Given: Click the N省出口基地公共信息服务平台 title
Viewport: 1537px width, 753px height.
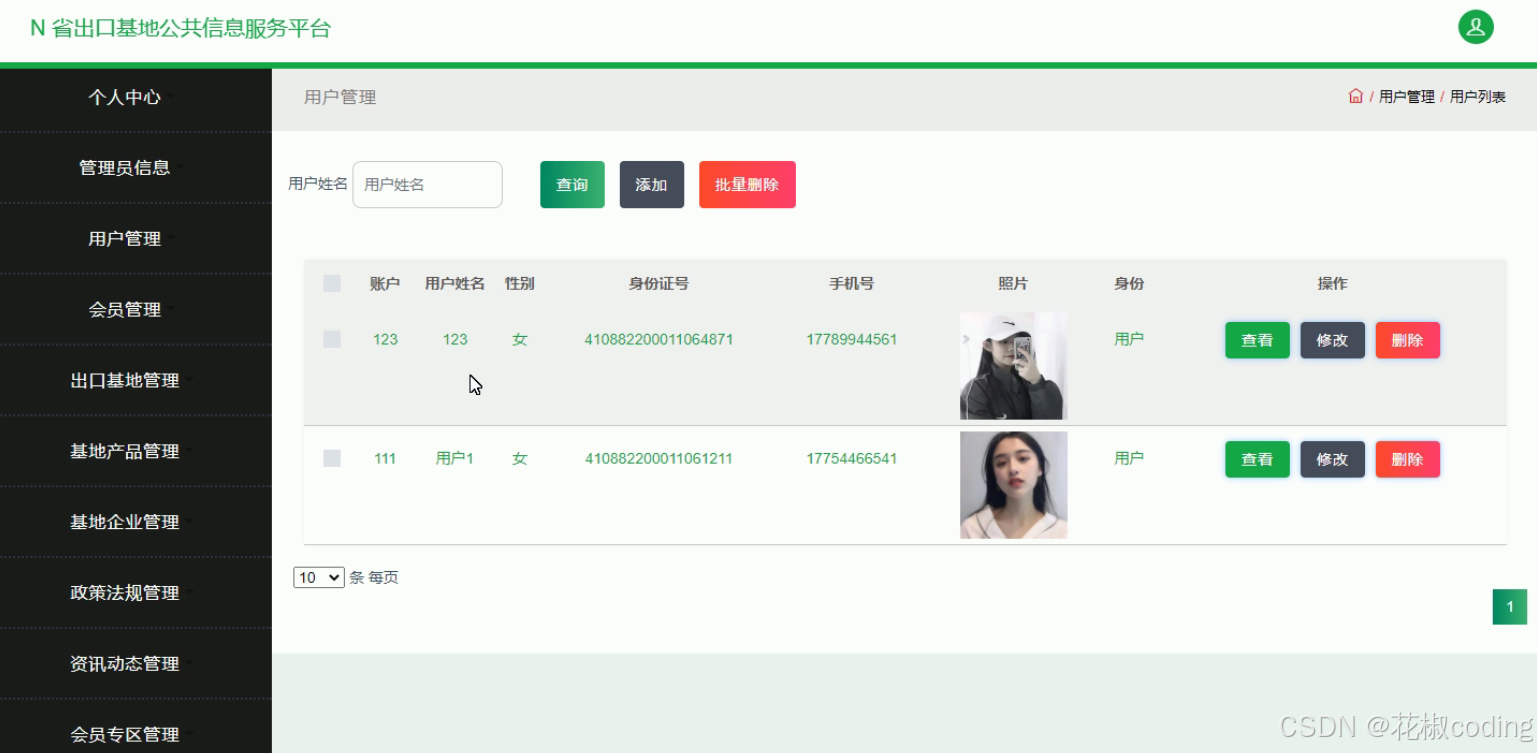Looking at the screenshot, I should pos(180,28).
